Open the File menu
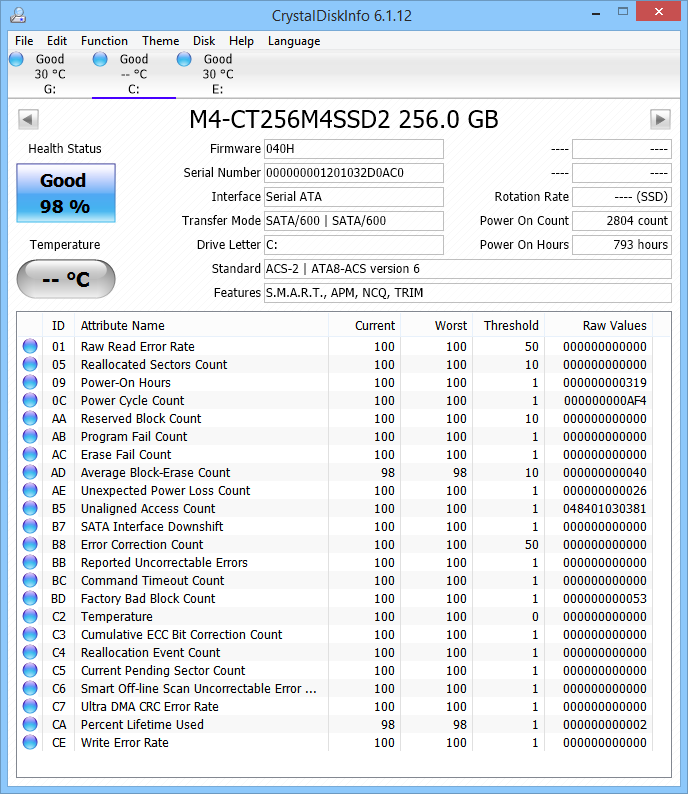688x794 pixels. click(x=24, y=41)
